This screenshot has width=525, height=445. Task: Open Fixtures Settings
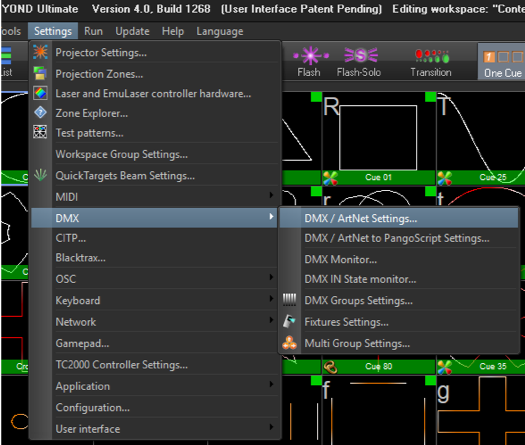[x=399, y=322]
